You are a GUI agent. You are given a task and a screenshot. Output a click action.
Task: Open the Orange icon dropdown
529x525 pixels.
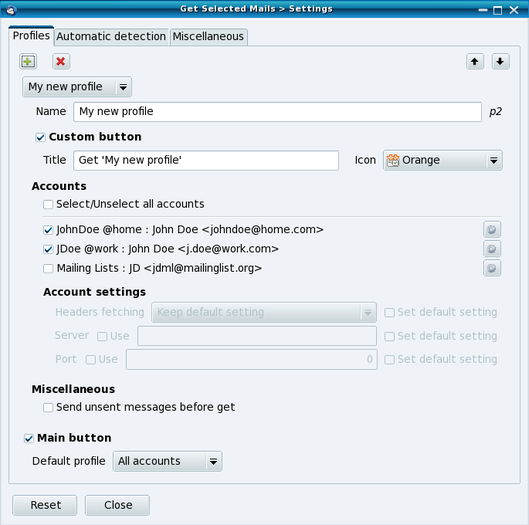443,160
